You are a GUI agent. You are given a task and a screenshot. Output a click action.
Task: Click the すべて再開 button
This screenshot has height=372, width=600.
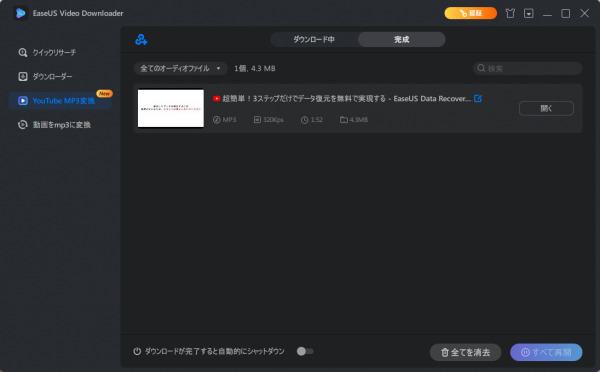546,352
